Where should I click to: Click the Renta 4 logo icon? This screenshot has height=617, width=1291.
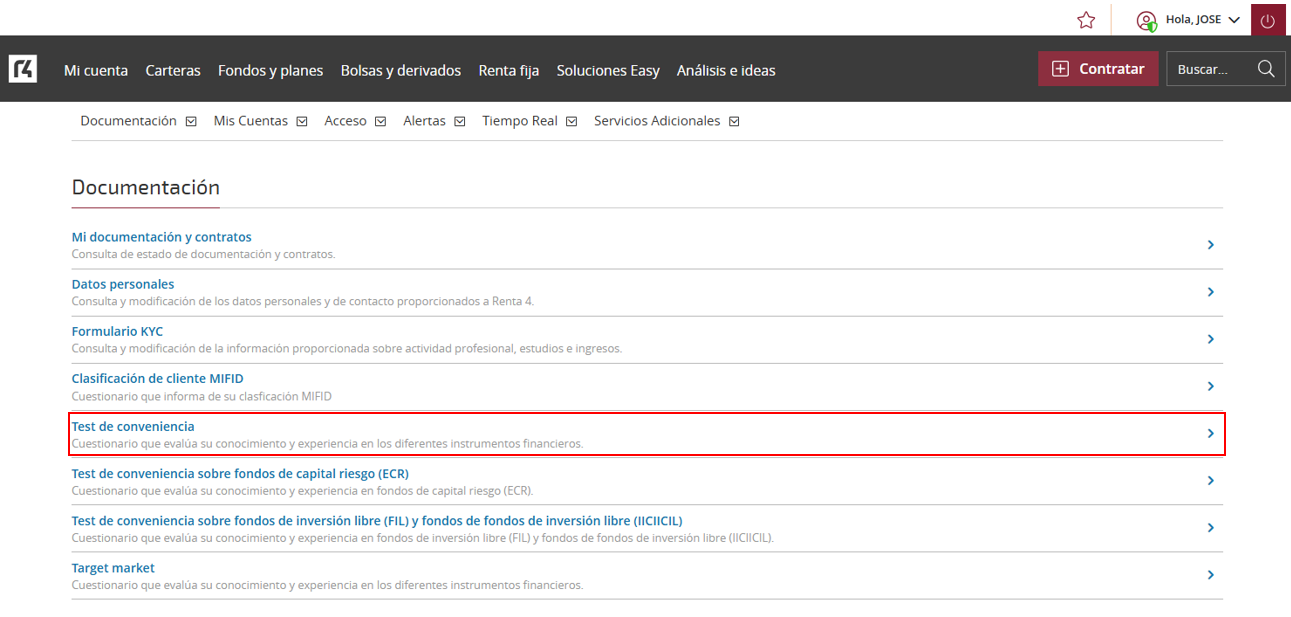click(x=23, y=69)
